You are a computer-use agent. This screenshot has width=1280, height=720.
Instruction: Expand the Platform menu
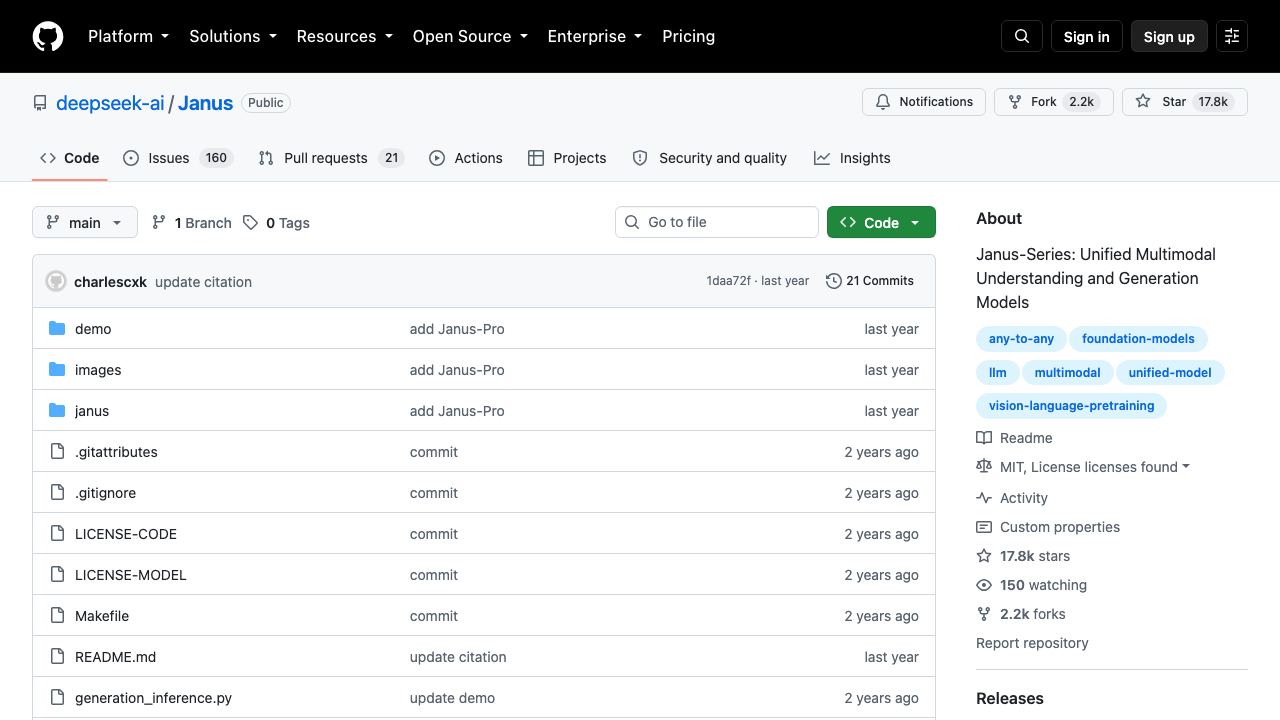[x=128, y=36]
